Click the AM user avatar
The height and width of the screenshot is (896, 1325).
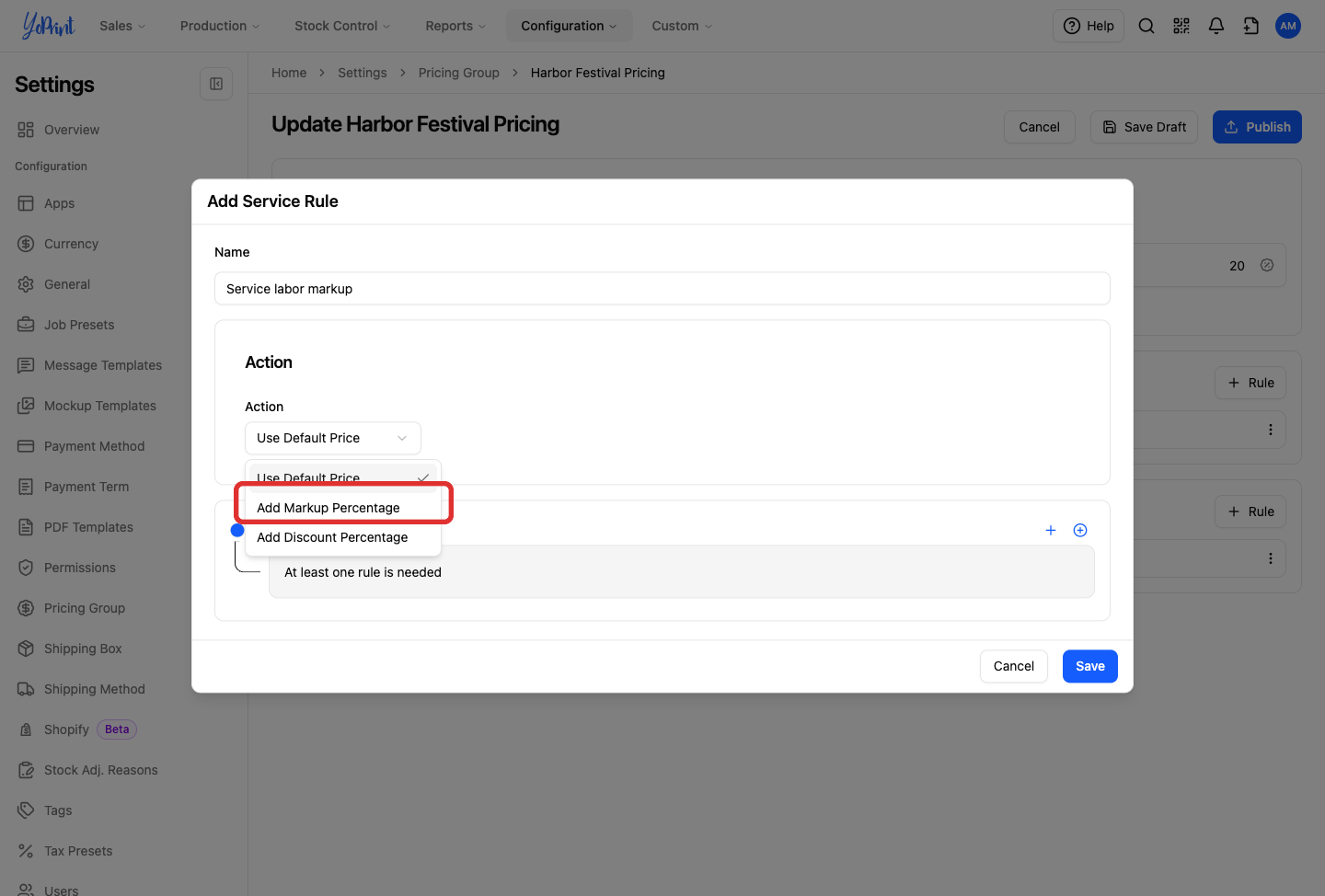(1288, 26)
